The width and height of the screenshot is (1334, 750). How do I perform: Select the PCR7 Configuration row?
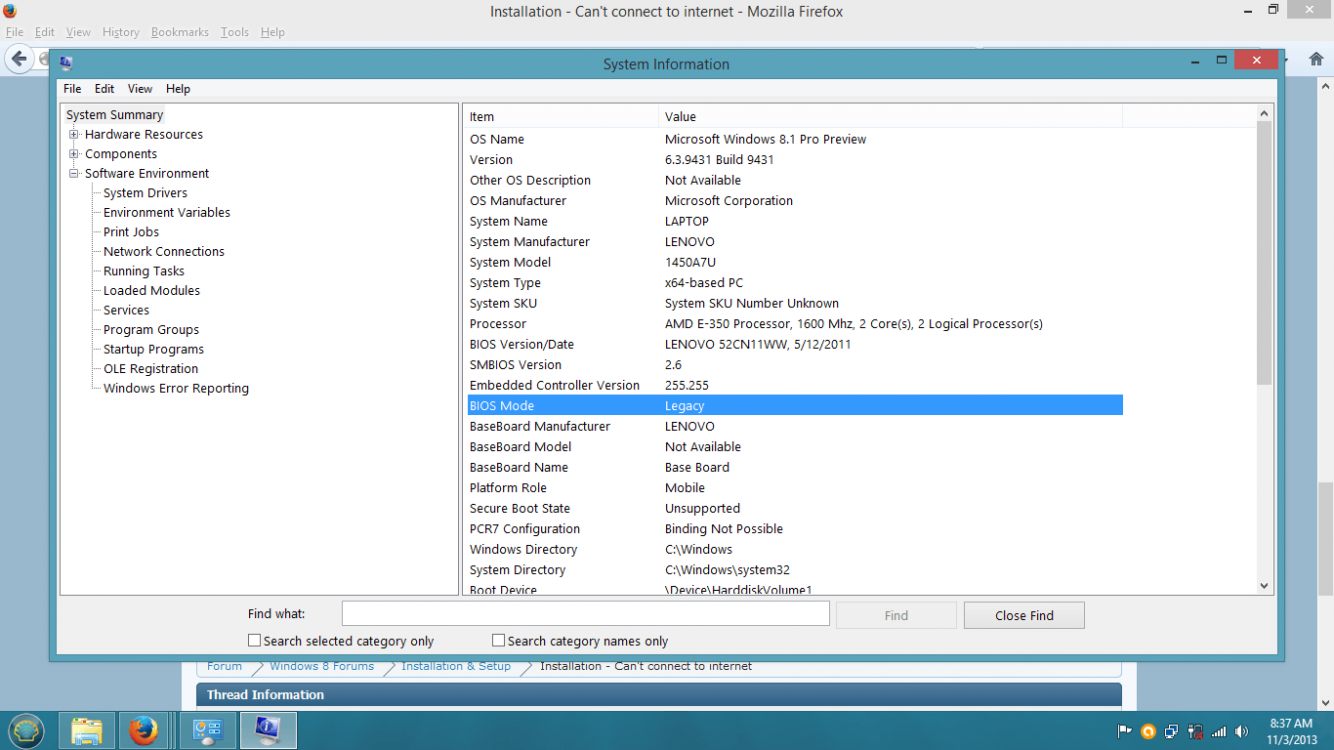(795, 529)
